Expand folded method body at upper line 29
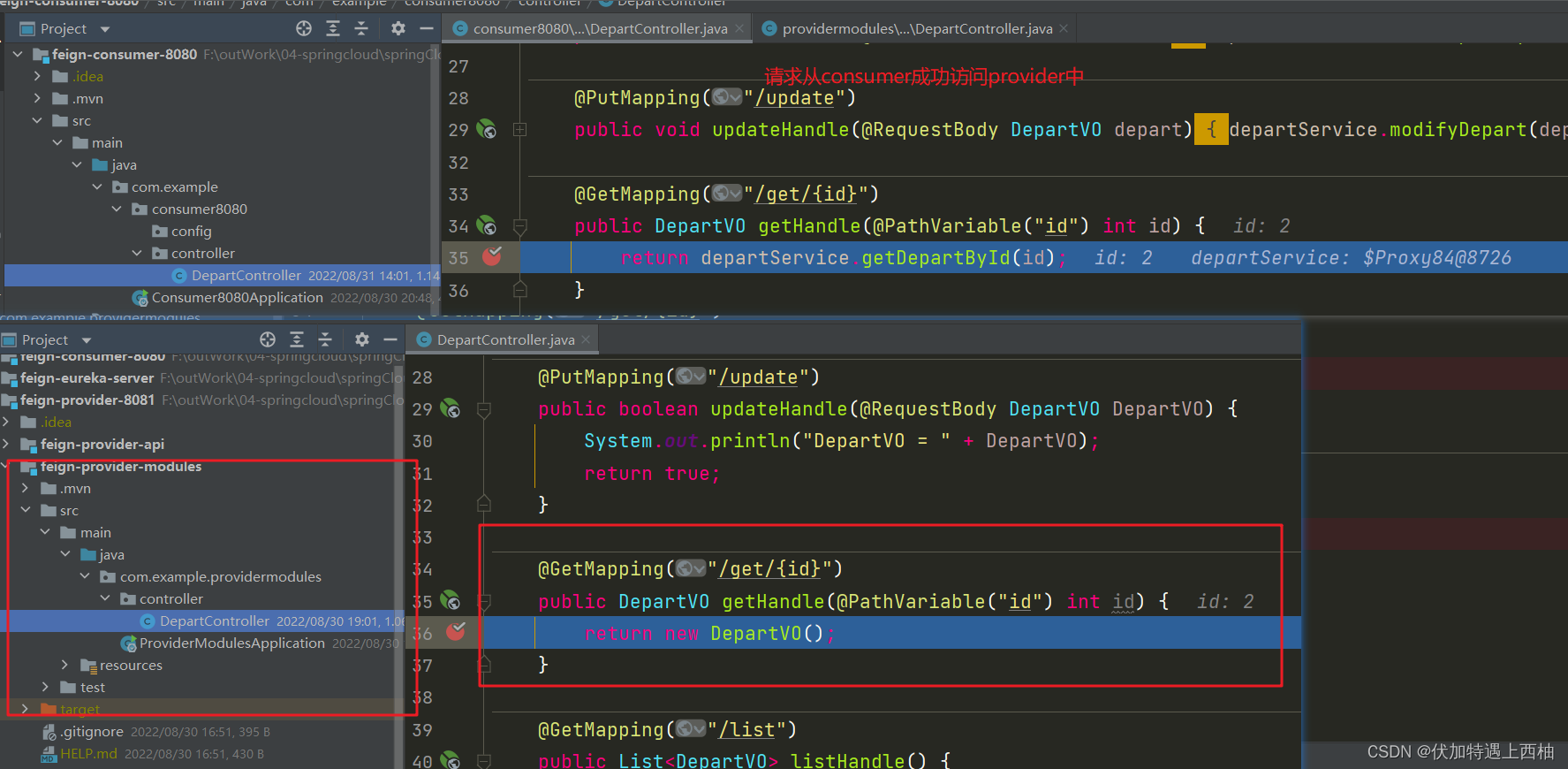 520,129
